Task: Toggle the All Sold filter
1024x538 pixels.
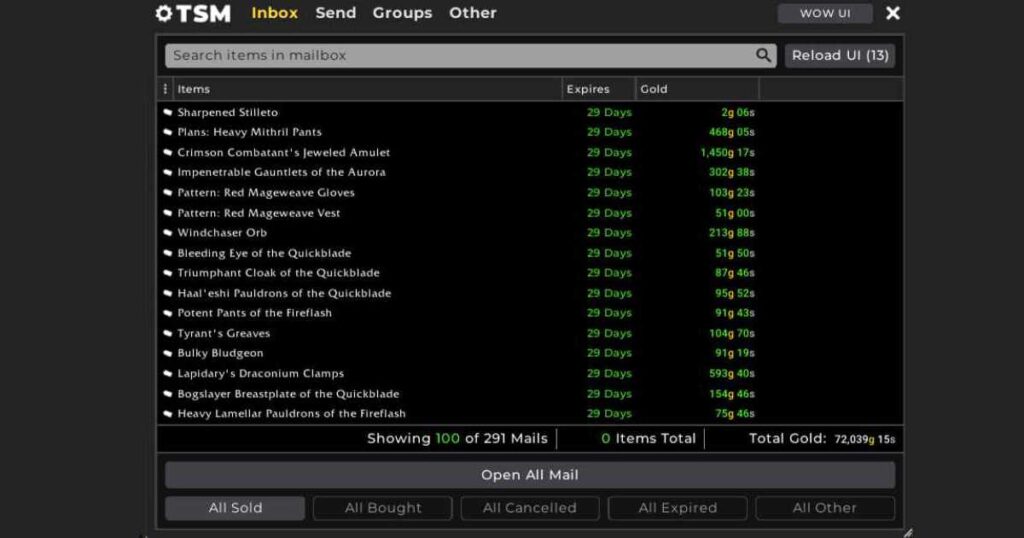Action: 235,508
